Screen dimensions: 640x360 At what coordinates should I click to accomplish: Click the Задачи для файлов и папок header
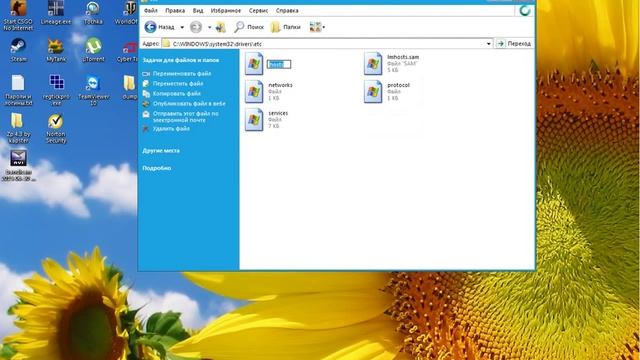180,60
